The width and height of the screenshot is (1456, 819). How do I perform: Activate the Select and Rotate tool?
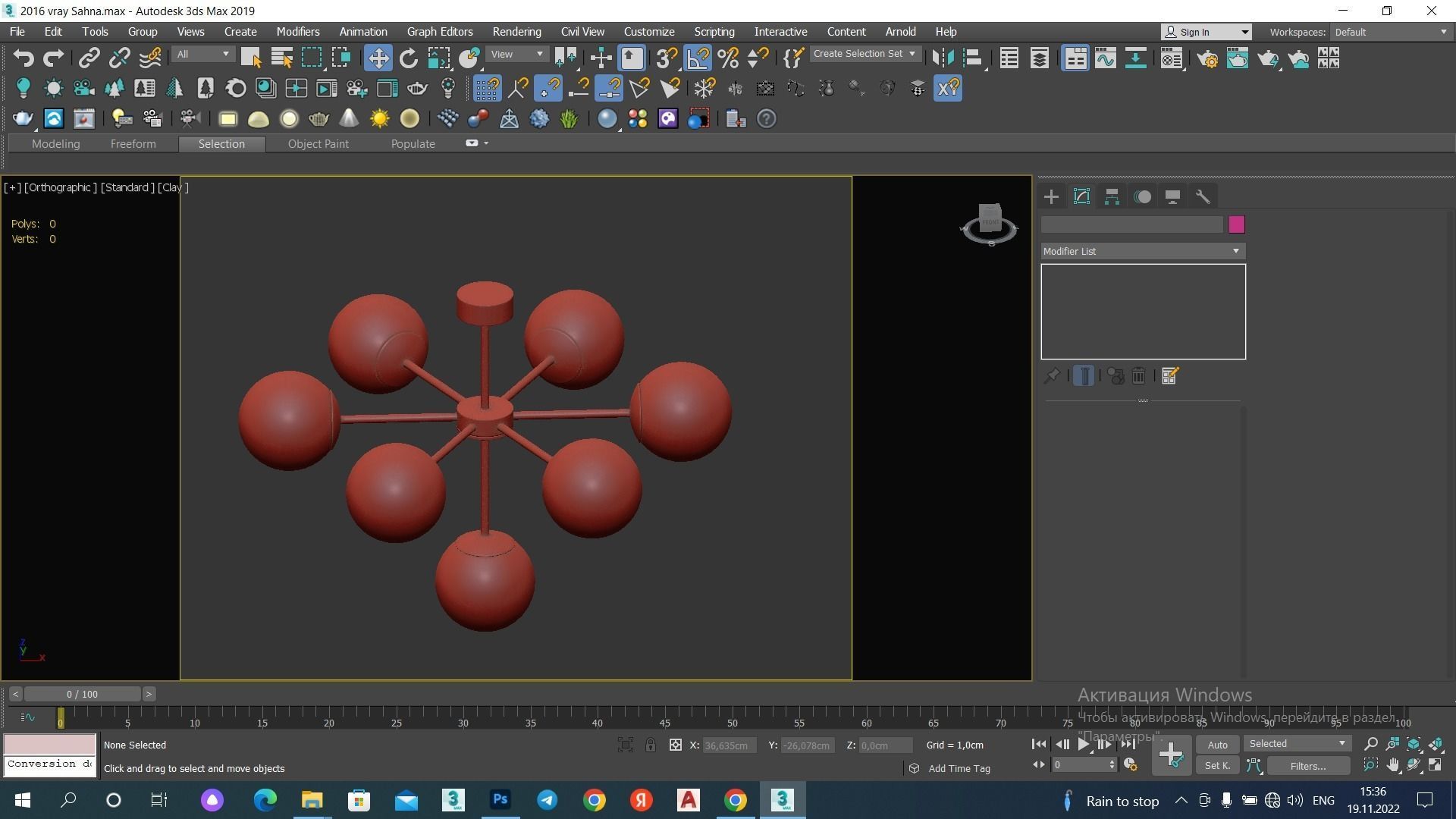(409, 58)
